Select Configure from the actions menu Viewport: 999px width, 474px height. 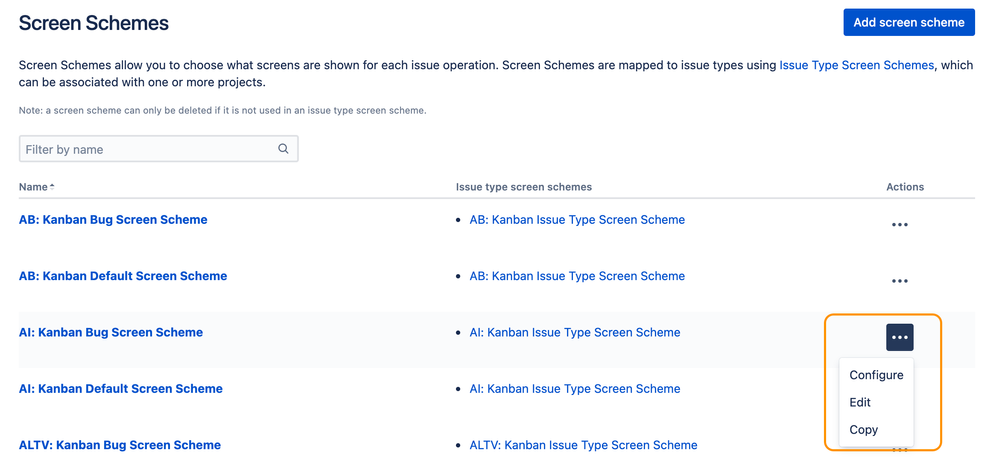coord(876,375)
